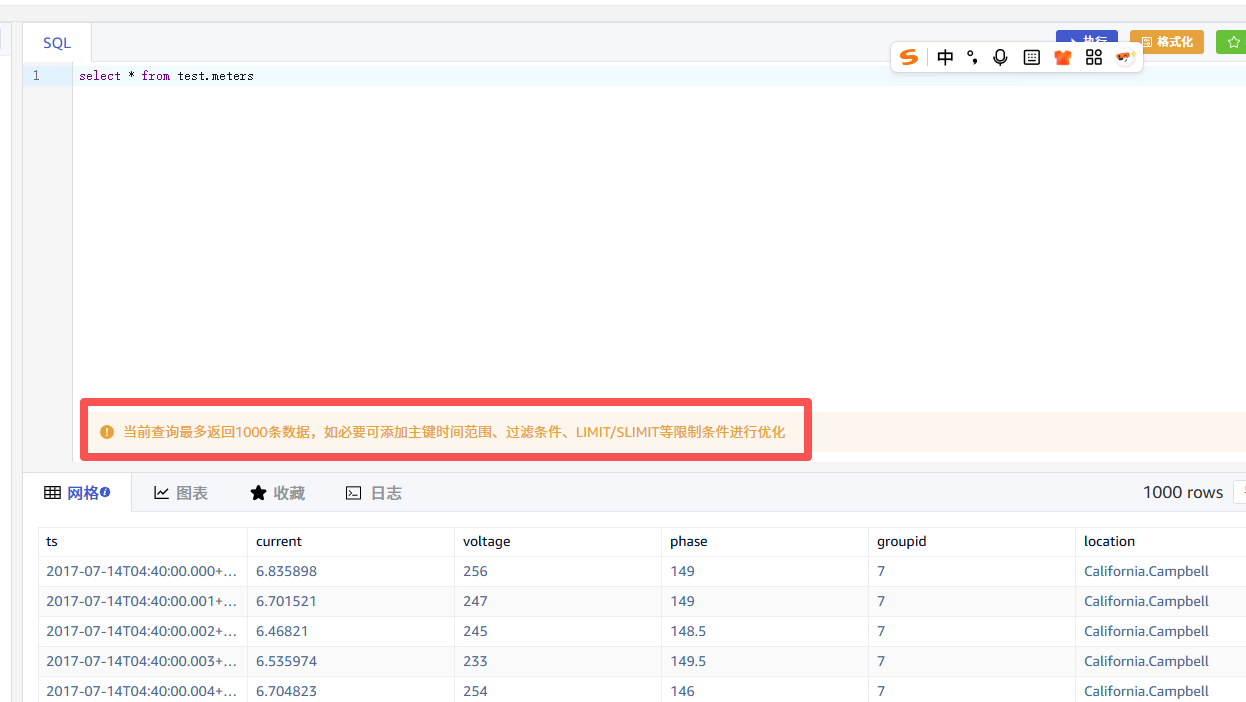
Task: Click the voltage column header
Action: click(x=487, y=541)
